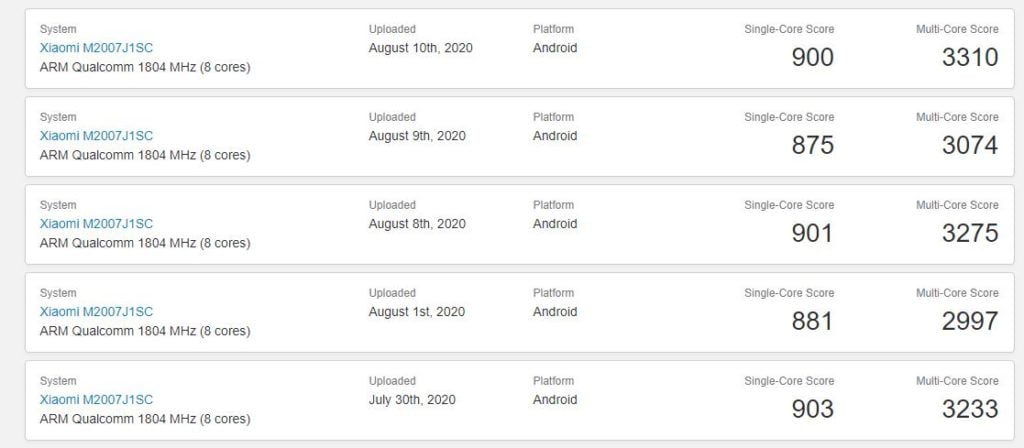
Task: Open Xiaomi M2007J1SC result from August 10th
Action: point(96,48)
